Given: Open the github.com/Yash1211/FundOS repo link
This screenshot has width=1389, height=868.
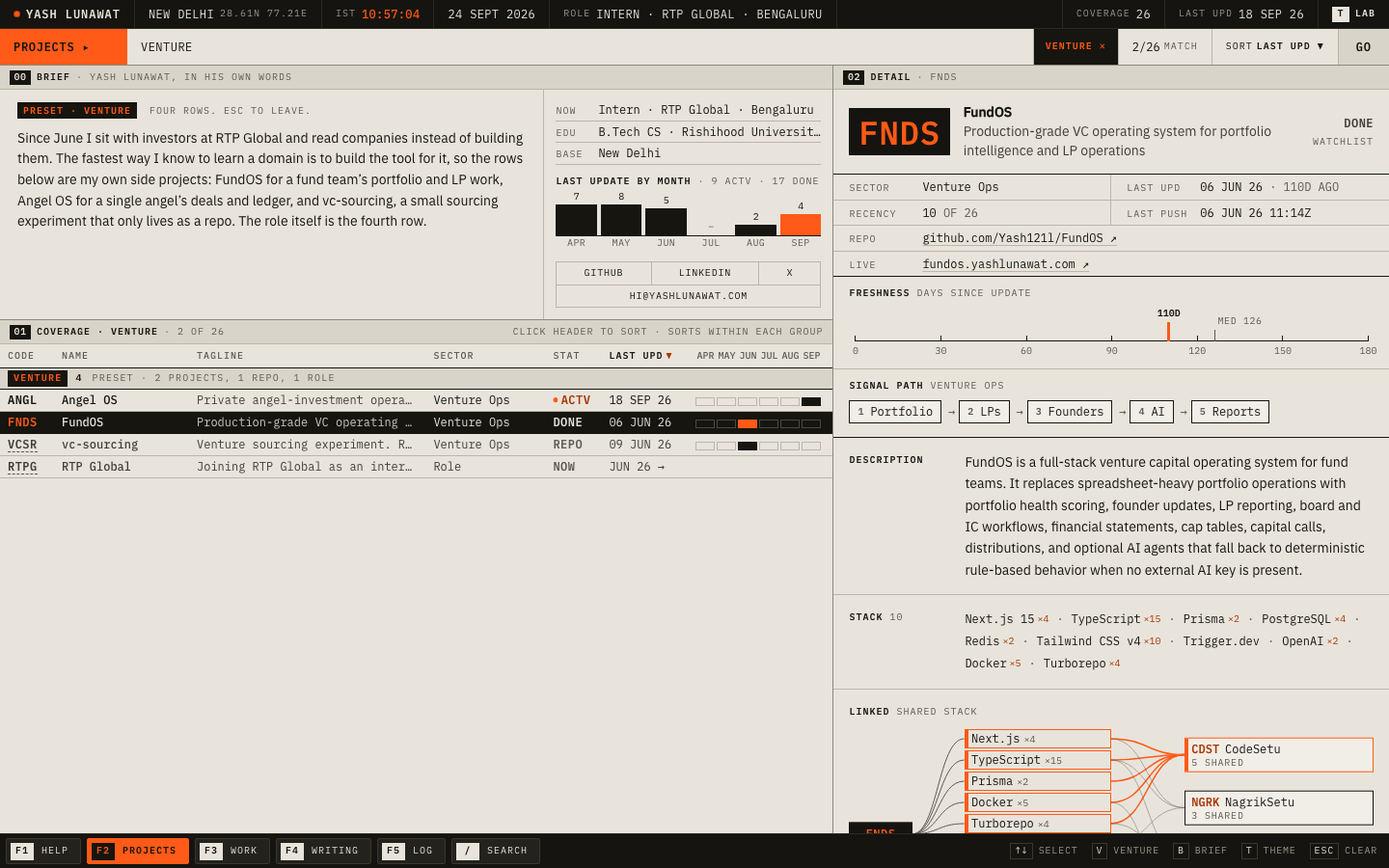Looking at the screenshot, I should click(x=1020, y=238).
